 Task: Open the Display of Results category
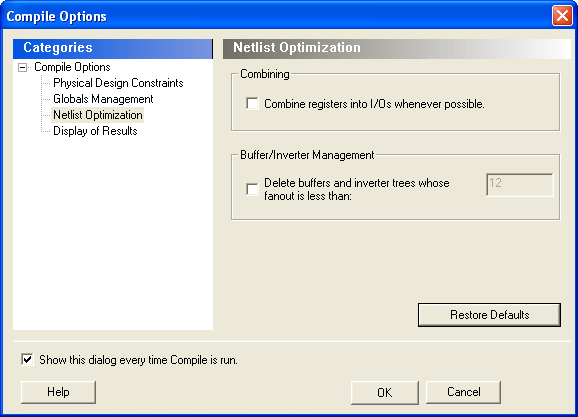(x=95, y=131)
